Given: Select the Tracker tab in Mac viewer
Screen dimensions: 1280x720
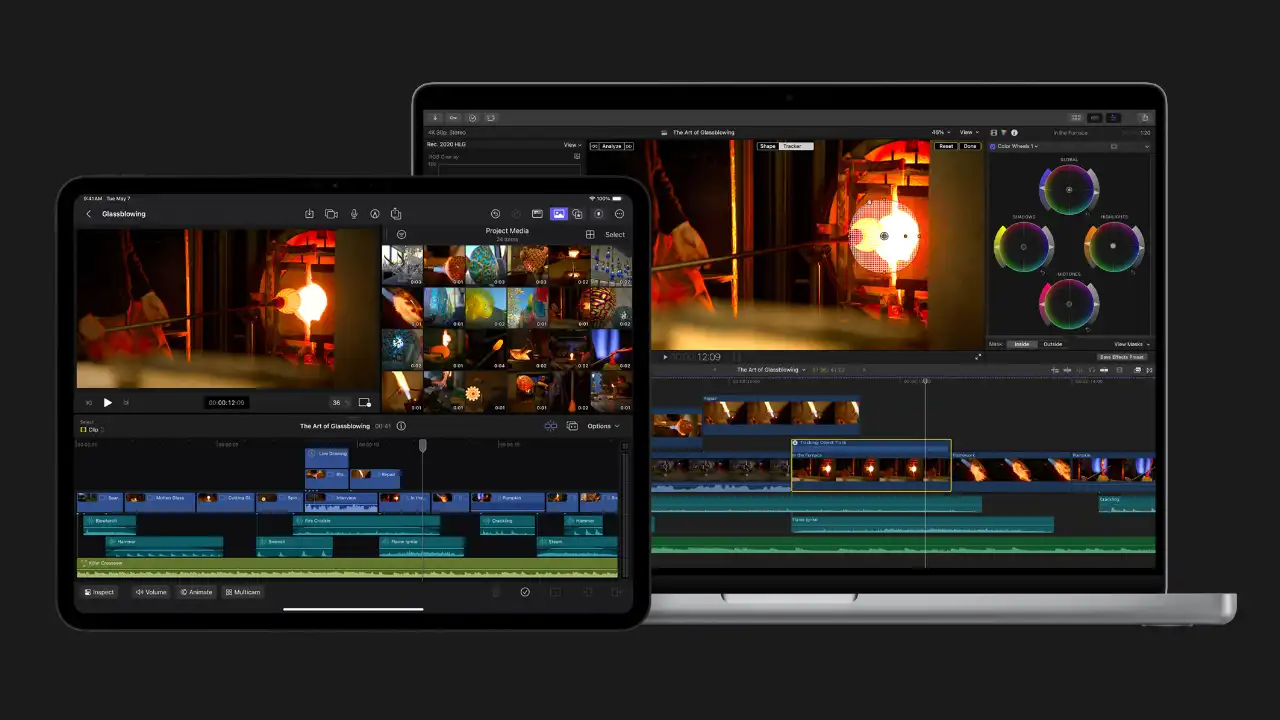Looking at the screenshot, I should (794, 146).
